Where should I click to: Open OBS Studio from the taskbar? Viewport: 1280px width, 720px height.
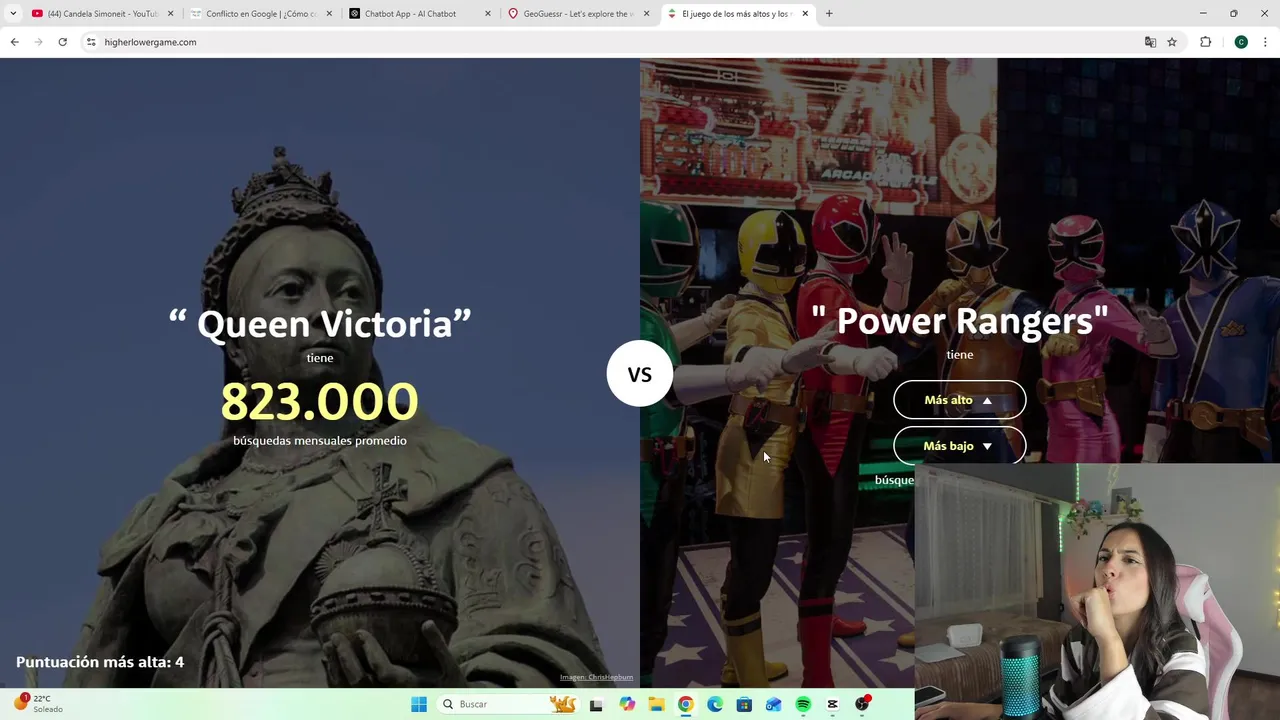click(862, 704)
